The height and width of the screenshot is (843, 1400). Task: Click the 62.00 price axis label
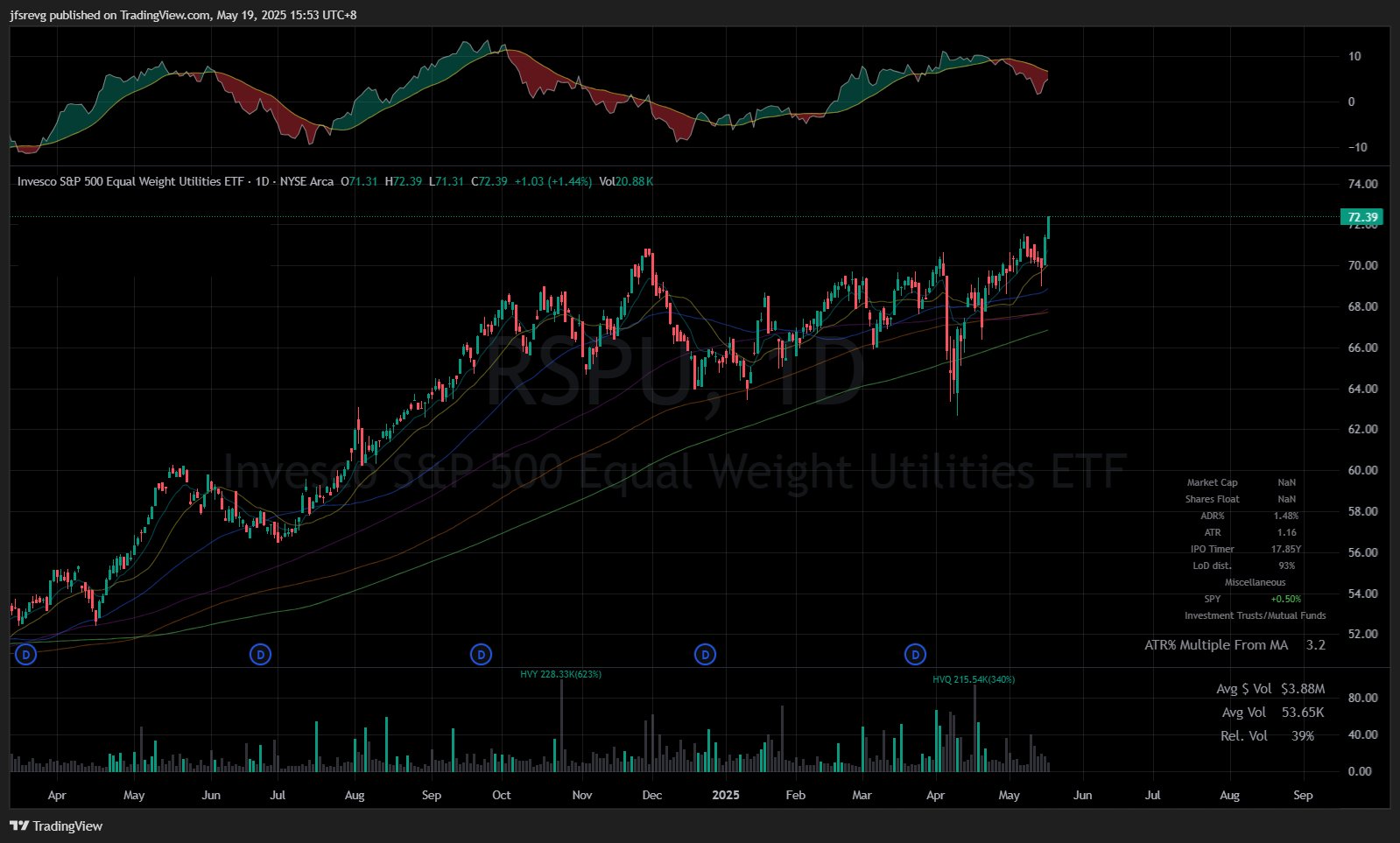1362,429
